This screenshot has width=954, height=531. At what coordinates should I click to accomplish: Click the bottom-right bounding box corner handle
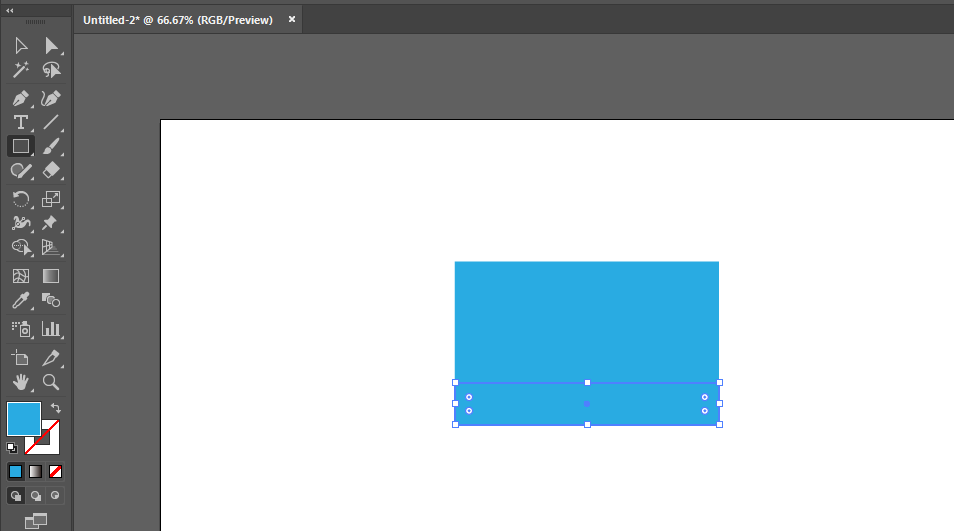tap(720, 425)
